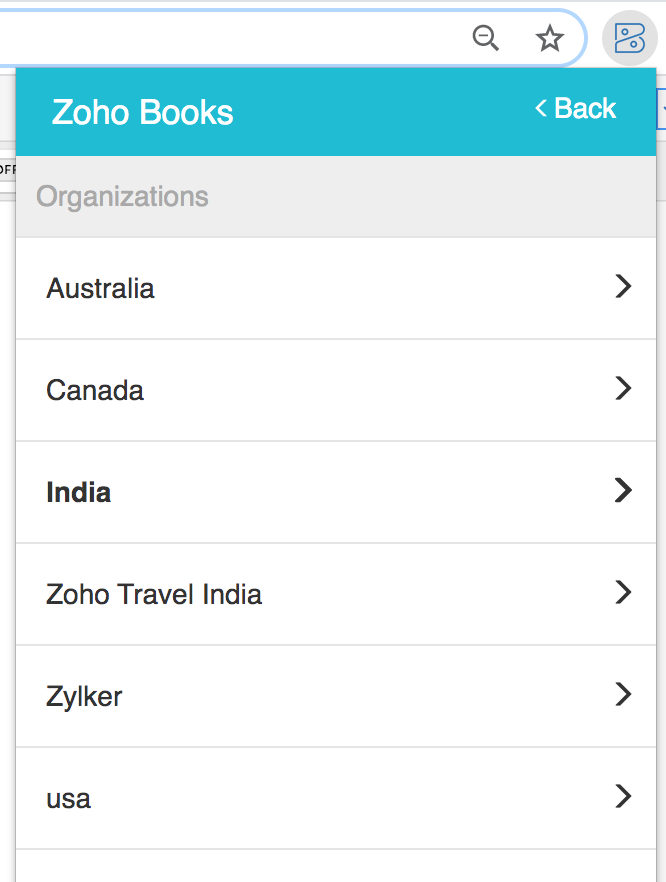
Task: Click the chevron beside India
Action: pos(623,490)
